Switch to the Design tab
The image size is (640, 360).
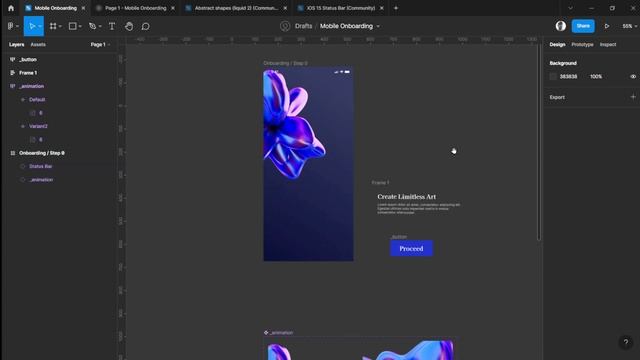pyautogui.click(x=557, y=44)
